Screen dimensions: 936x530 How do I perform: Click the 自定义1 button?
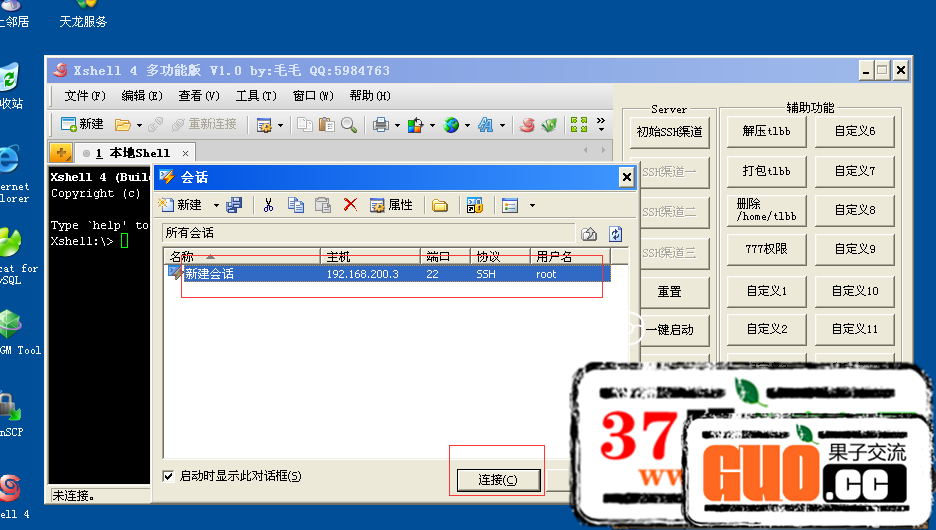pyautogui.click(x=766, y=291)
